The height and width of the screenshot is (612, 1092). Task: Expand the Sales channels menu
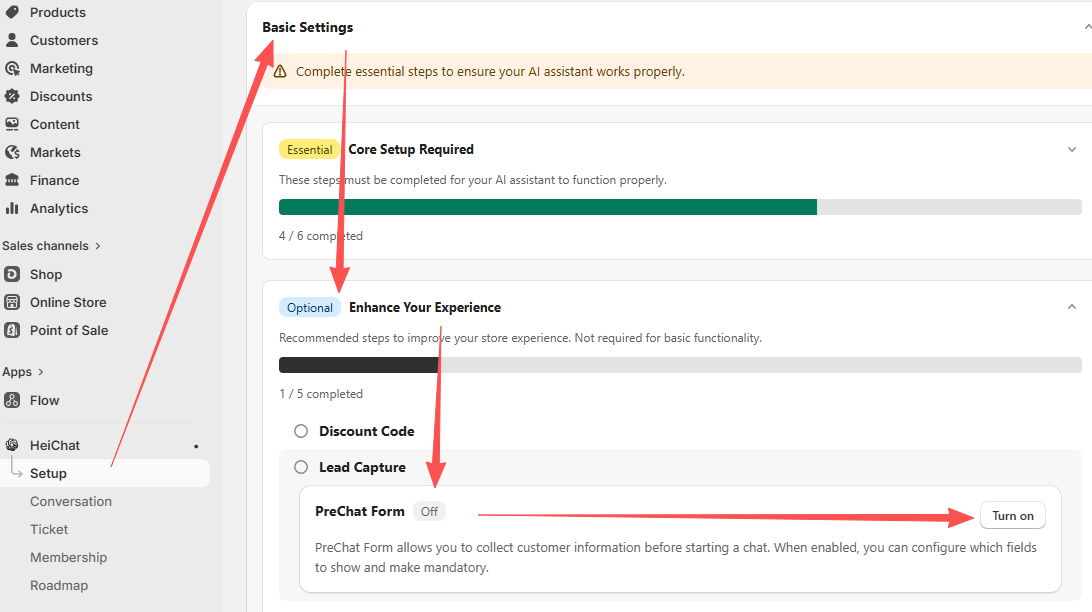coord(97,246)
